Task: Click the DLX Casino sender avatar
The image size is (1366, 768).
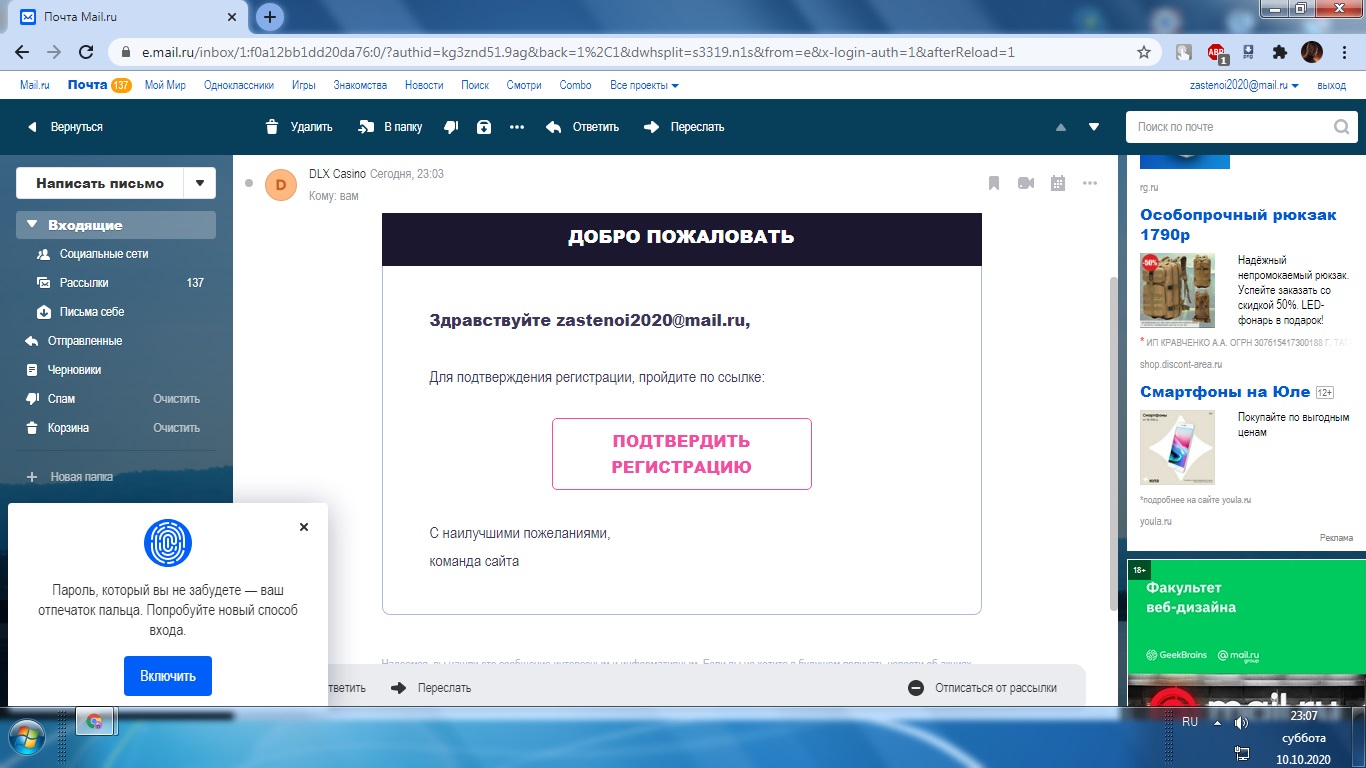Action: click(x=281, y=184)
